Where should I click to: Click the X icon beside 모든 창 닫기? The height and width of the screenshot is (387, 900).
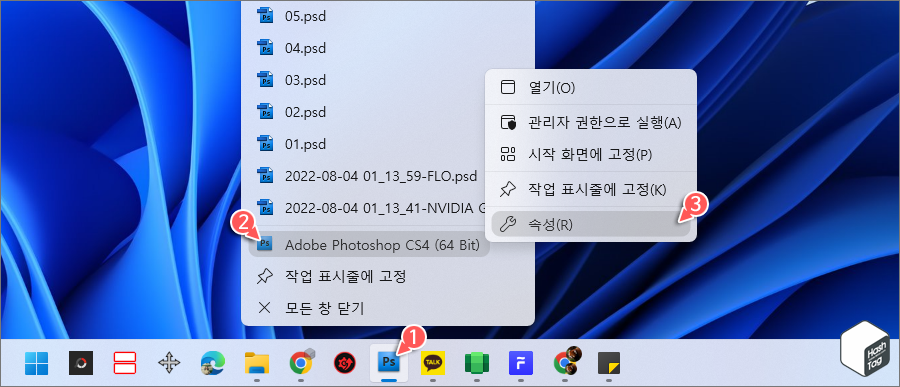point(265,308)
